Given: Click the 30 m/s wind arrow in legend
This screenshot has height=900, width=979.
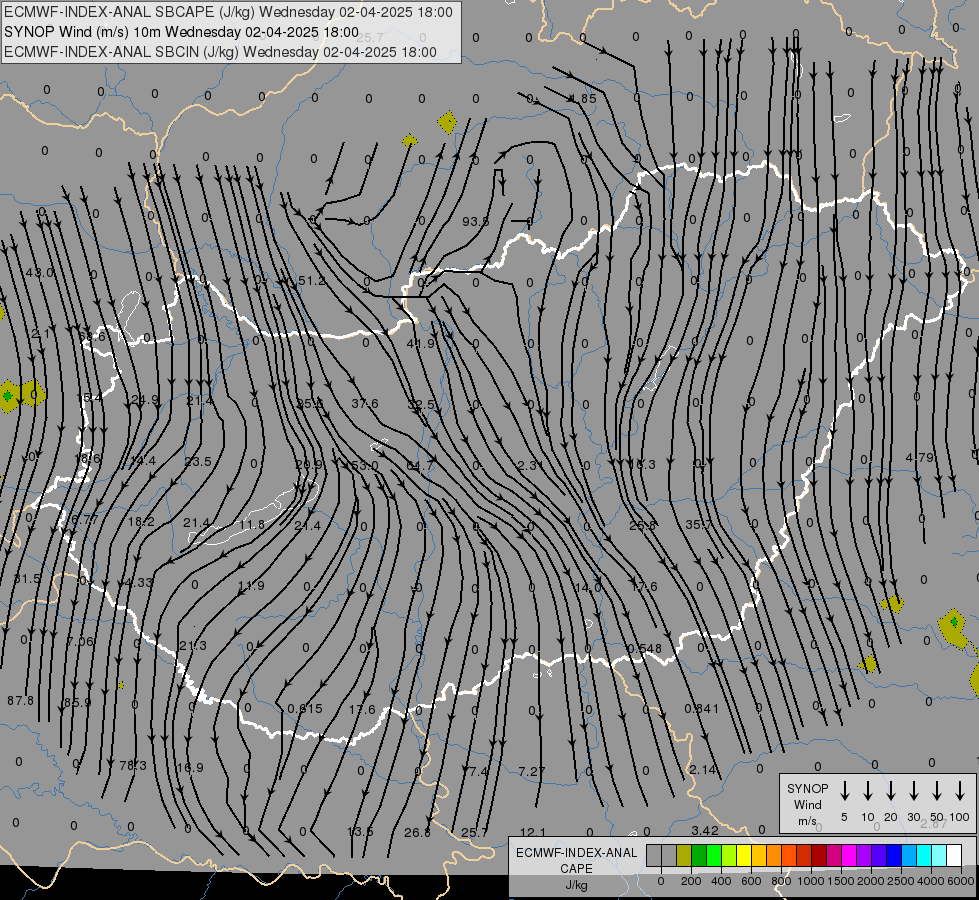Looking at the screenshot, I should pyautogui.click(x=913, y=791).
